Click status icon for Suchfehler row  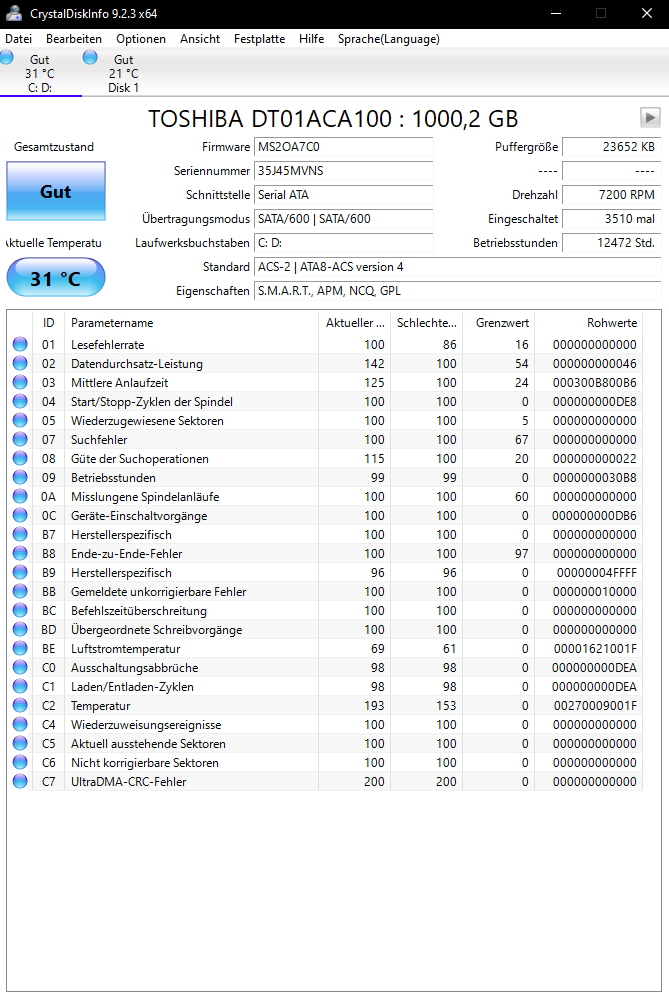(x=20, y=439)
